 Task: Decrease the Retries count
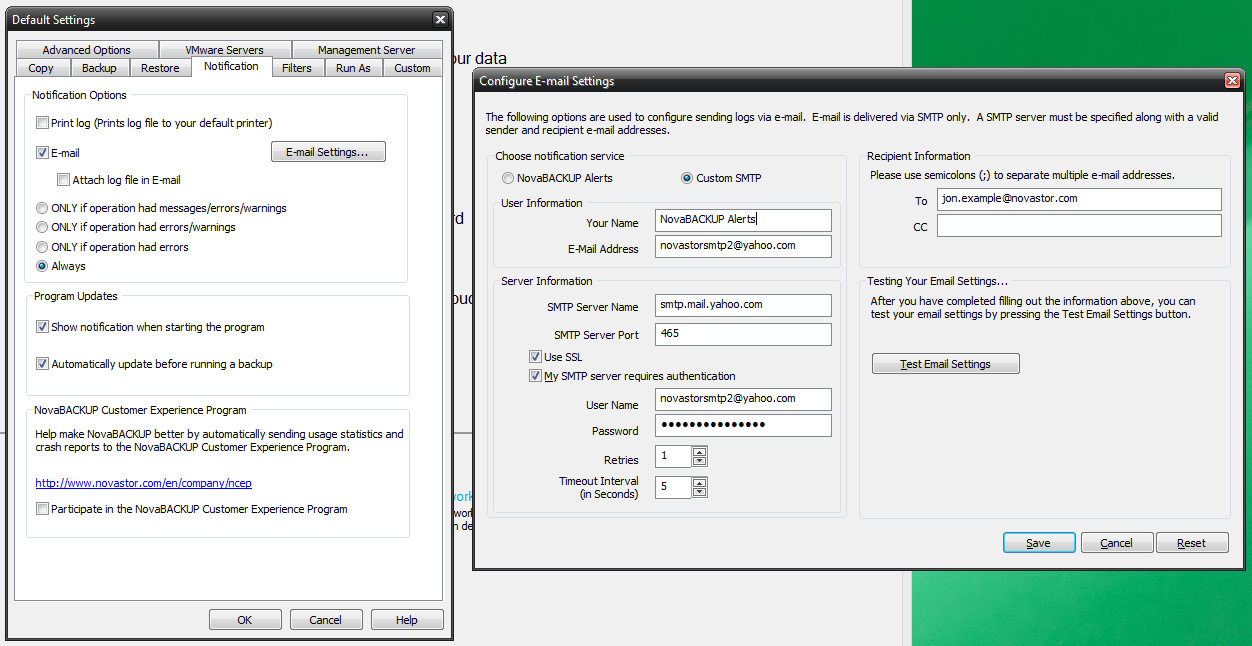(700, 462)
